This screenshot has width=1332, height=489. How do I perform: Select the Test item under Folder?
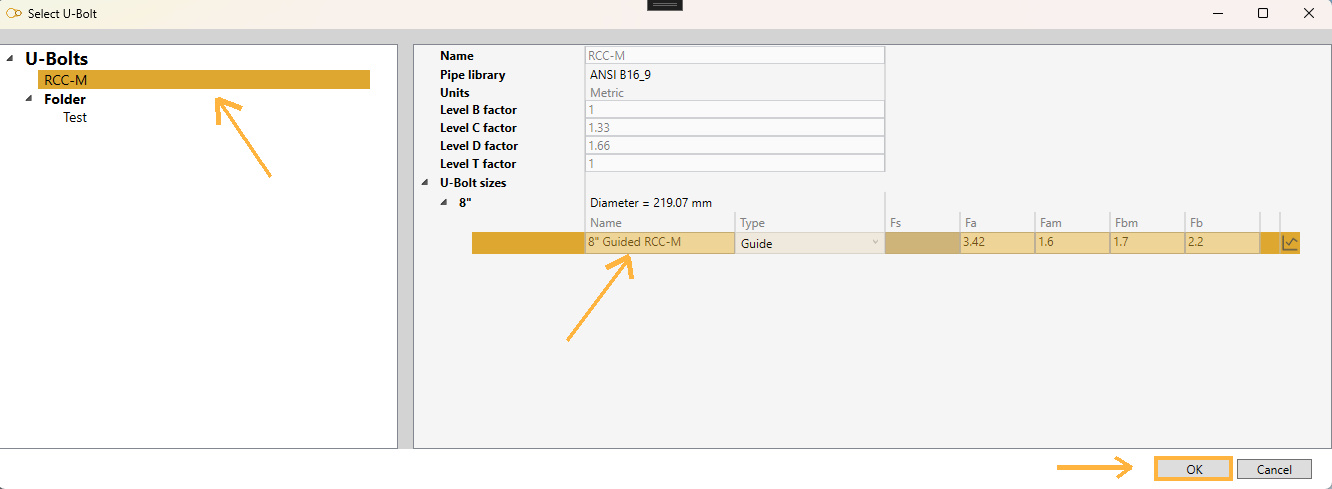pyautogui.click(x=75, y=117)
